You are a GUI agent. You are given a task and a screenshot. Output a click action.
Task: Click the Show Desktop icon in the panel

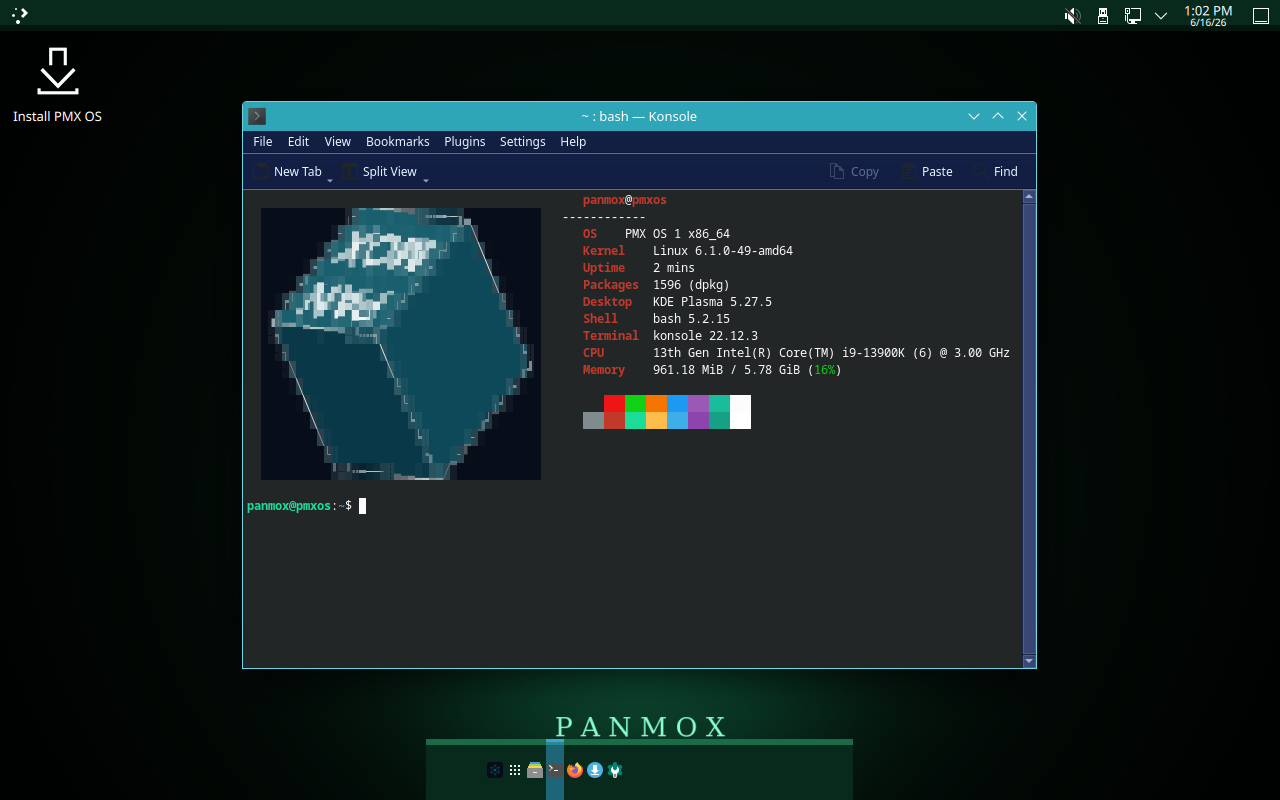[x=1261, y=16]
